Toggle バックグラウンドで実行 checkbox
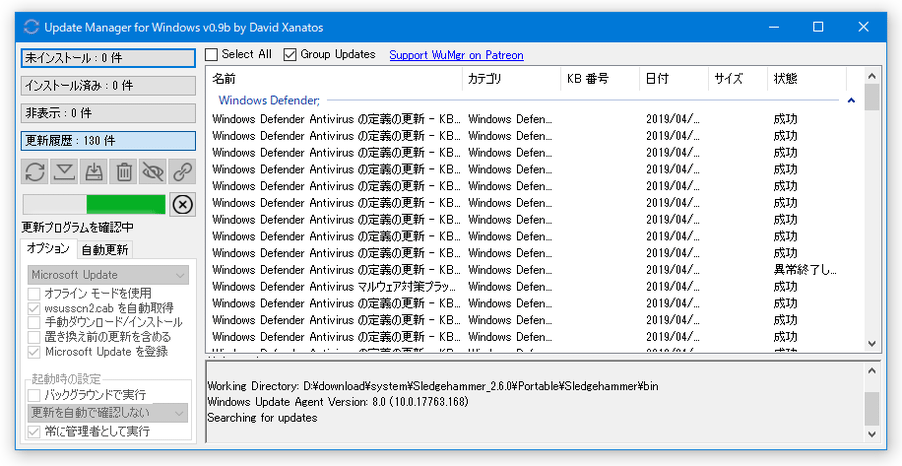The image size is (902, 466). coord(35,395)
